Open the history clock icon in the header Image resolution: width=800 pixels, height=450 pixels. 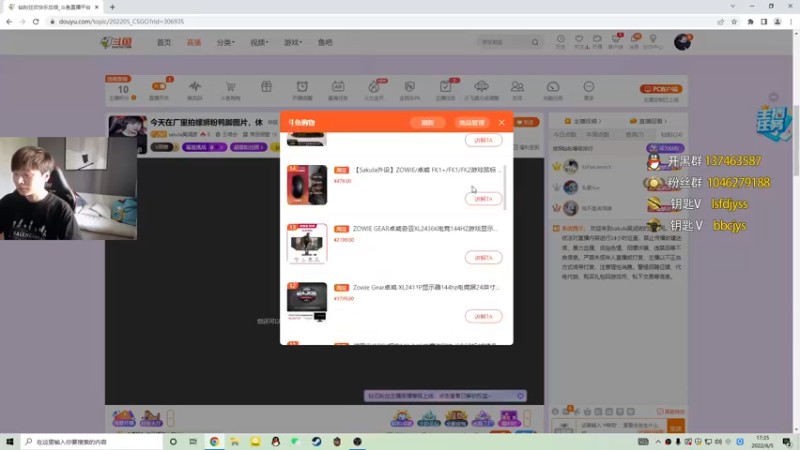(x=561, y=39)
